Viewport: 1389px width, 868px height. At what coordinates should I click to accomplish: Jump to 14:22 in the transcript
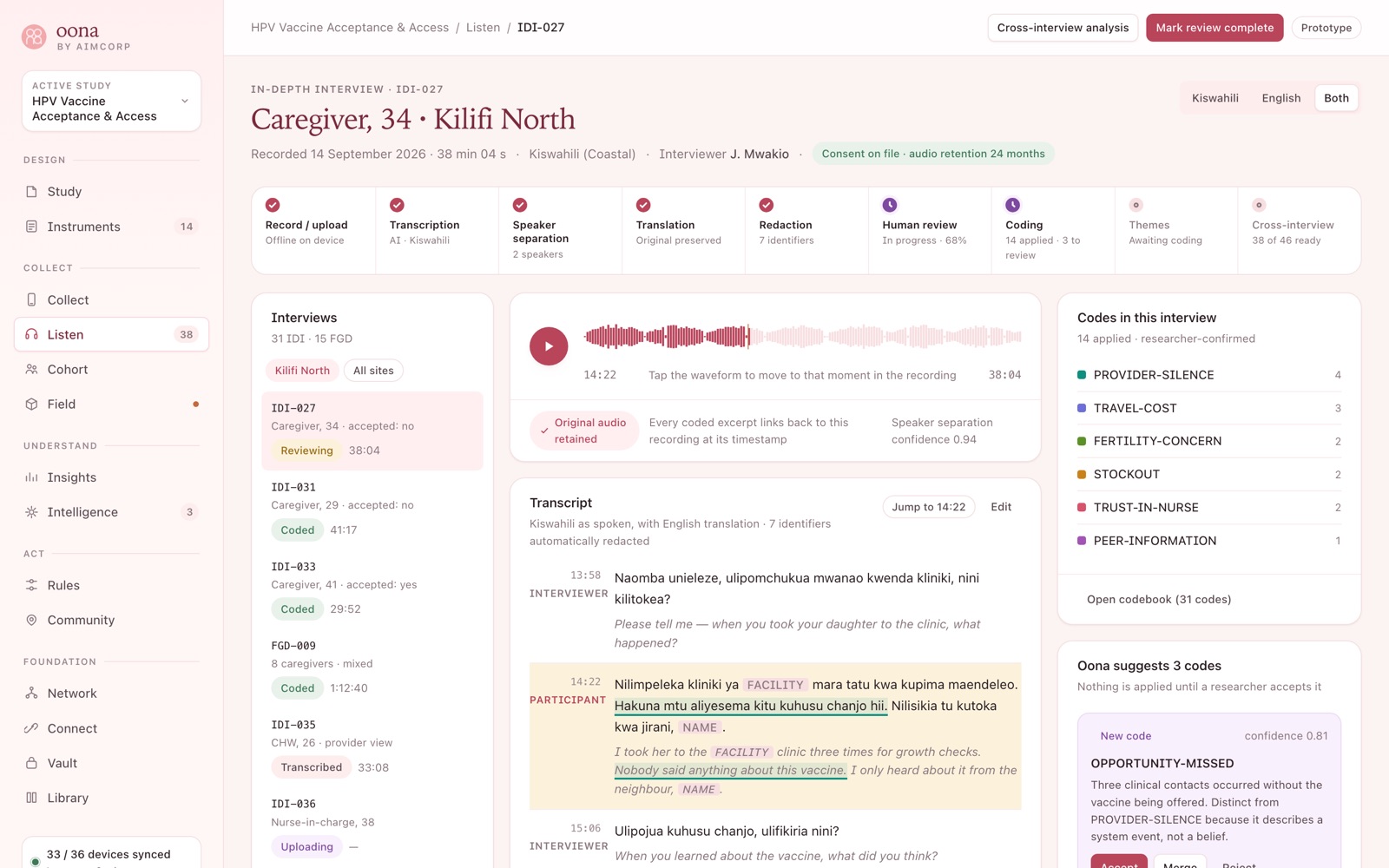[928, 507]
